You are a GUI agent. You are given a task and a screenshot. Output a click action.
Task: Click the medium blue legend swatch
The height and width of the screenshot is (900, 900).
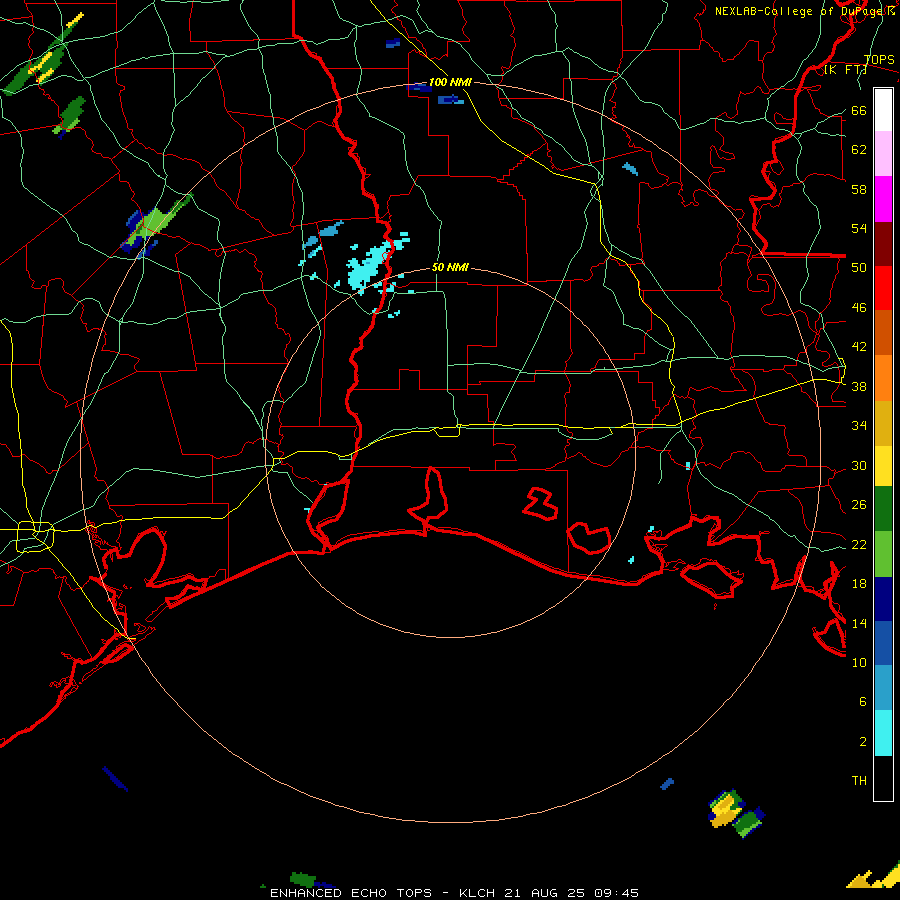pos(883,643)
